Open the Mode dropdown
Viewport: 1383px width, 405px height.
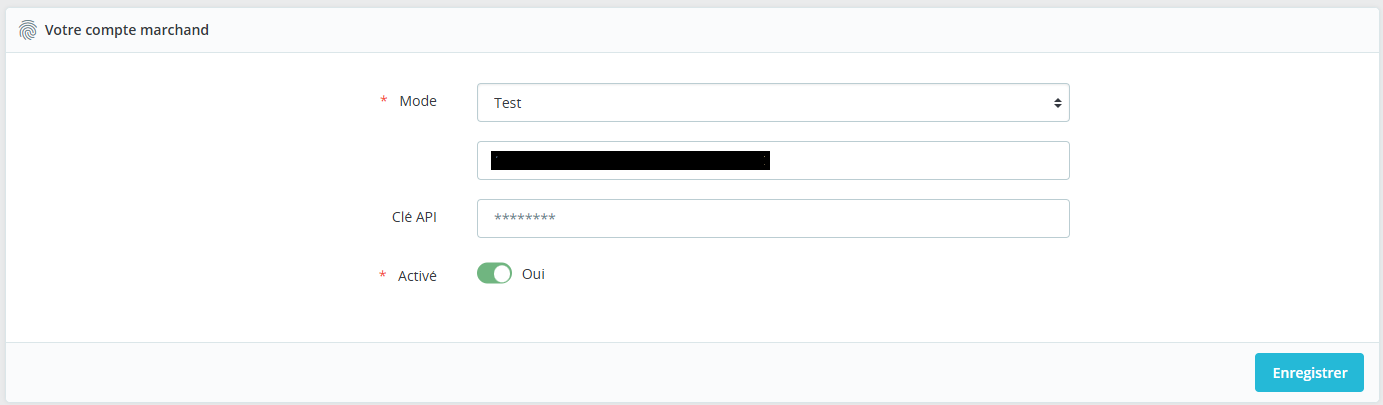coord(772,103)
